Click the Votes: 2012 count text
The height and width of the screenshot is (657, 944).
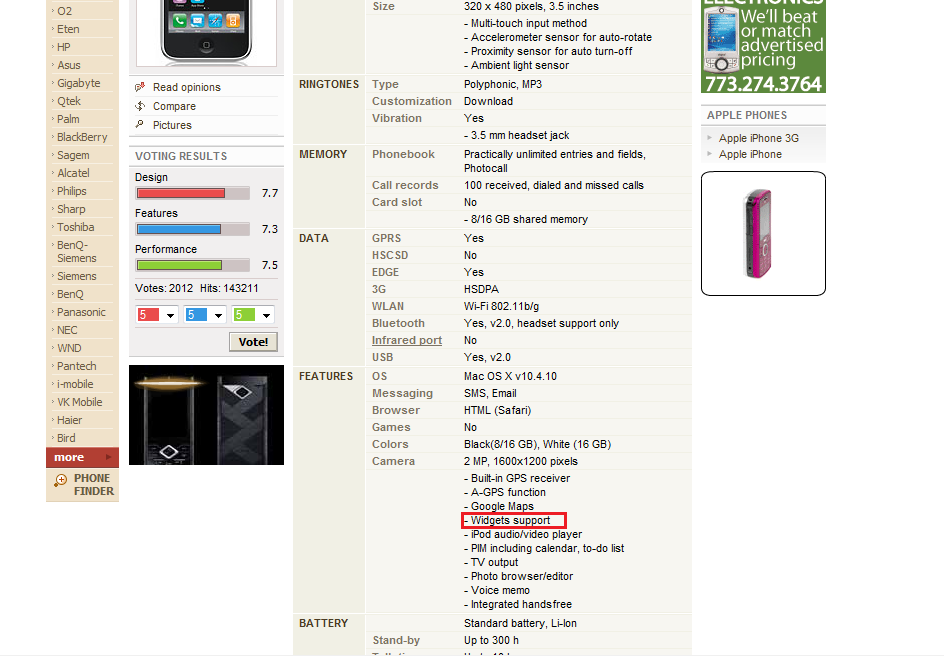pyautogui.click(x=164, y=288)
